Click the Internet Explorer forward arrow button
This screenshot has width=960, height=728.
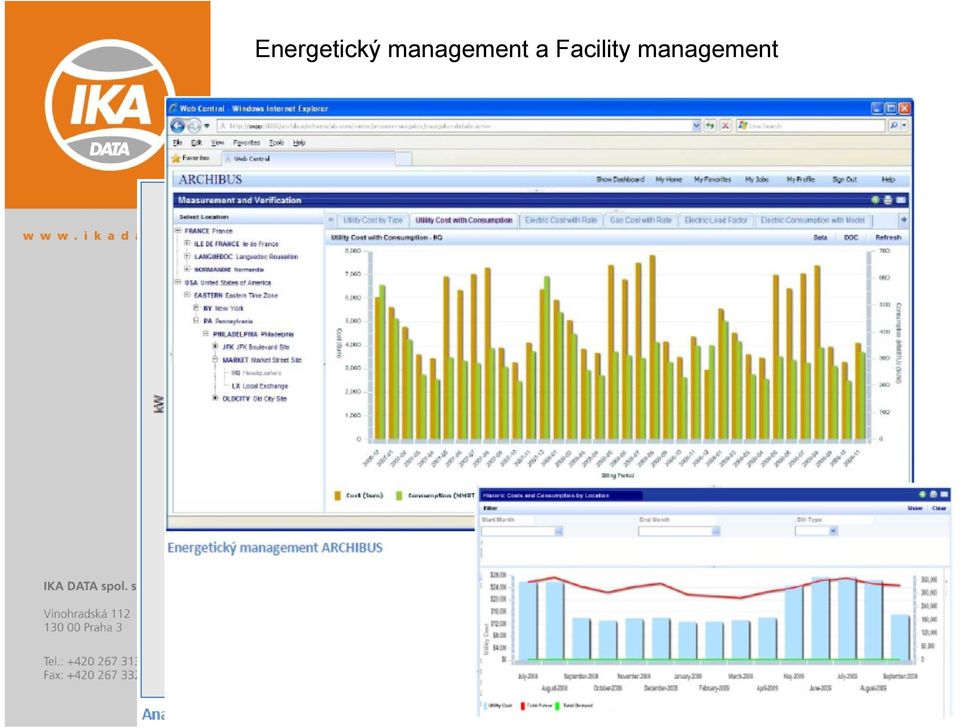point(194,126)
